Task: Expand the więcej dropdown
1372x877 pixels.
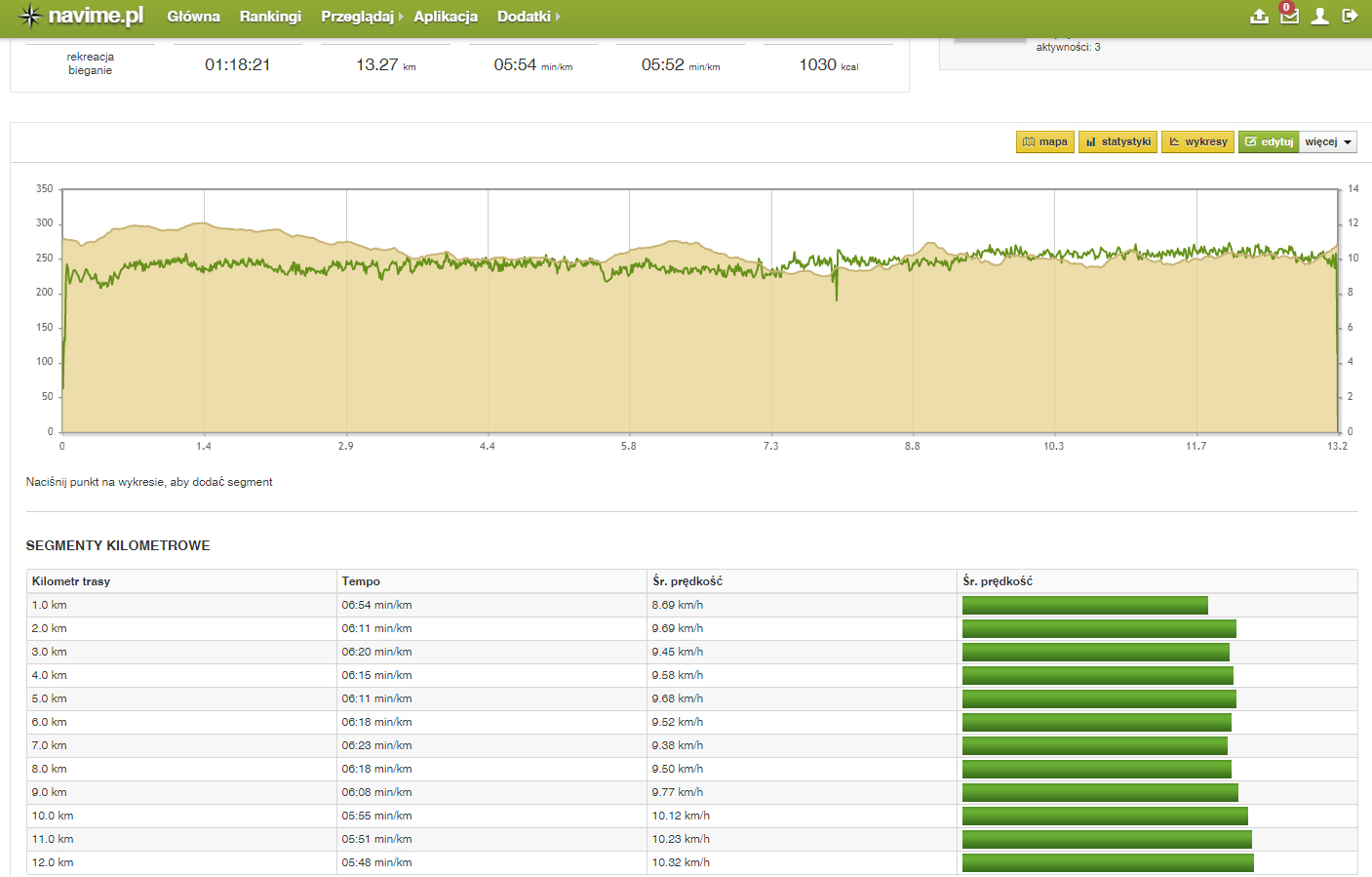Action: tap(1328, 142)
